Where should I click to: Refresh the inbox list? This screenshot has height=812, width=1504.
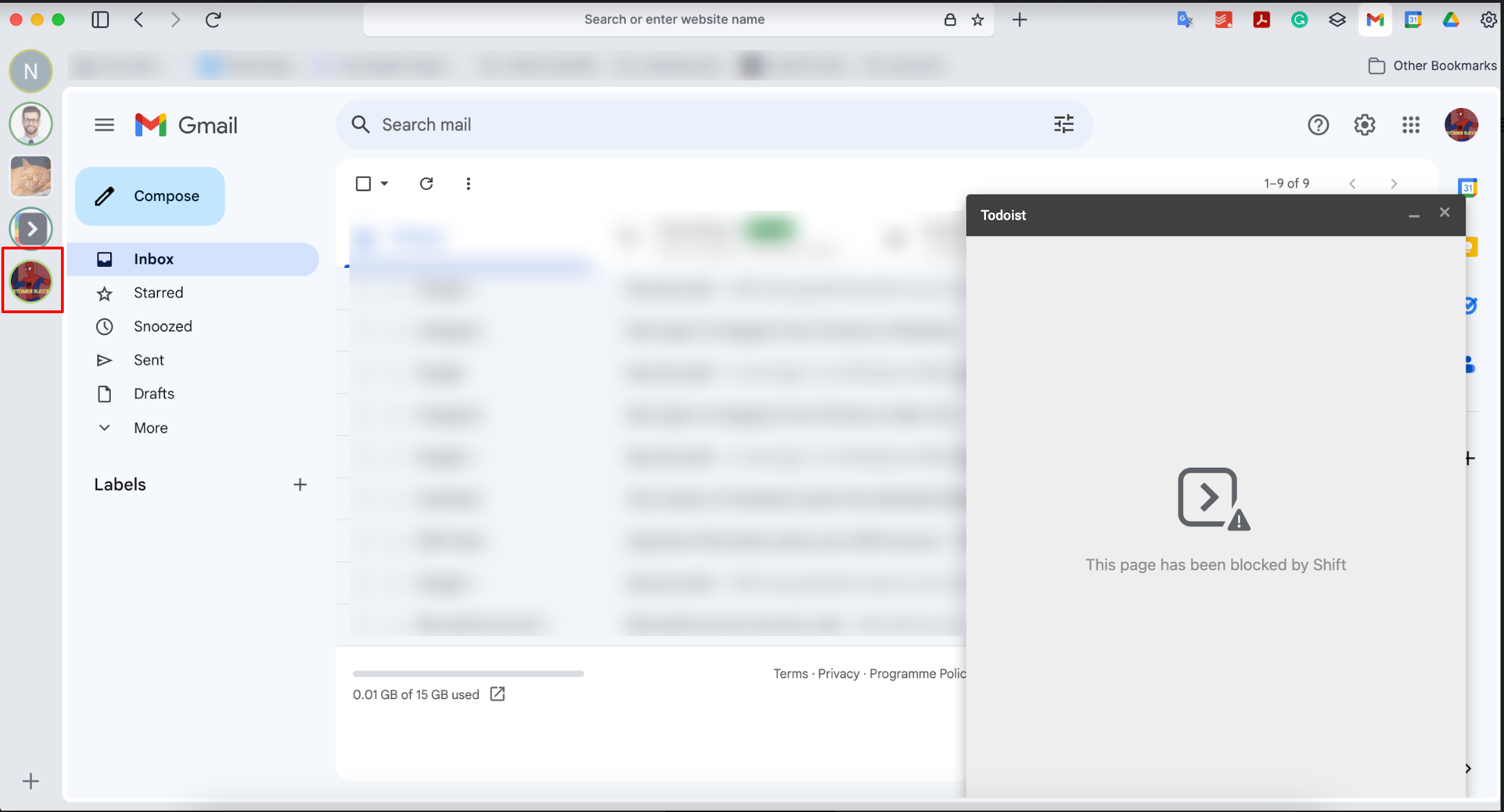coord(426,184)
